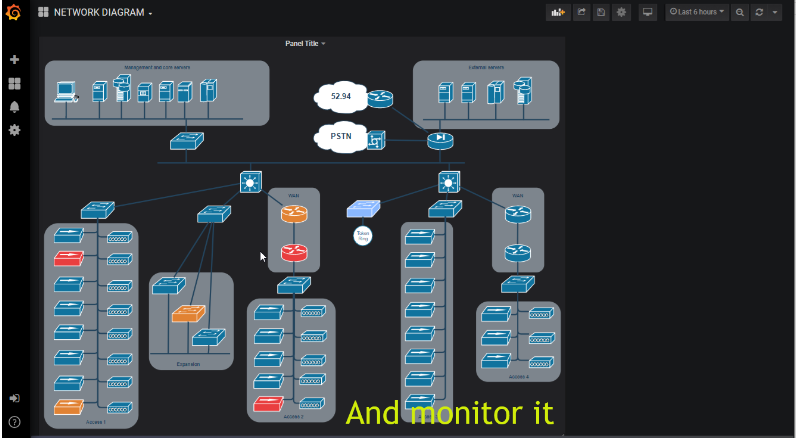The height and width of the screenshot is (438, 796).
Task: Click the 52.94 cloud shape
Action: coord(340,97)
